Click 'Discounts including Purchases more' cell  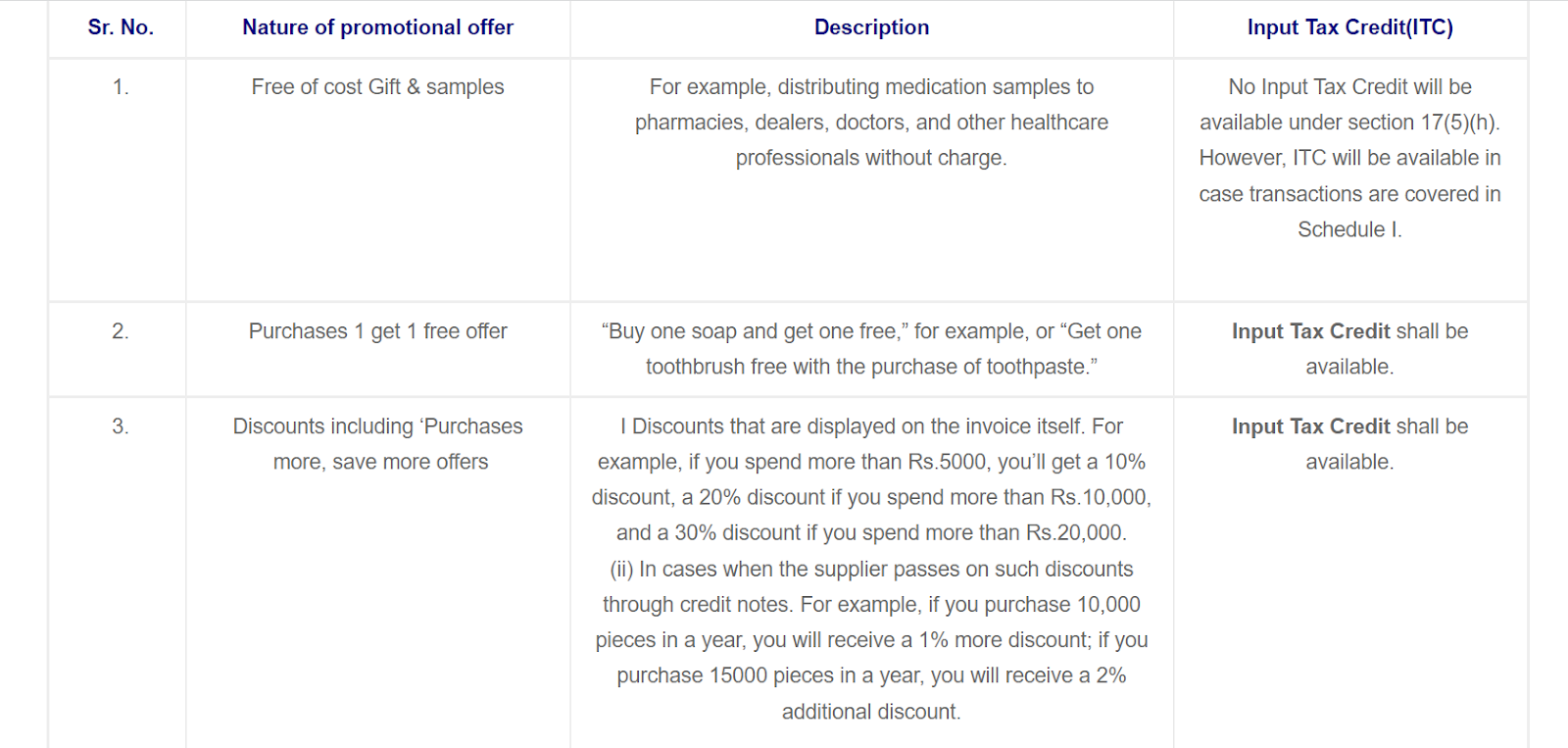(x=377, y=444)
